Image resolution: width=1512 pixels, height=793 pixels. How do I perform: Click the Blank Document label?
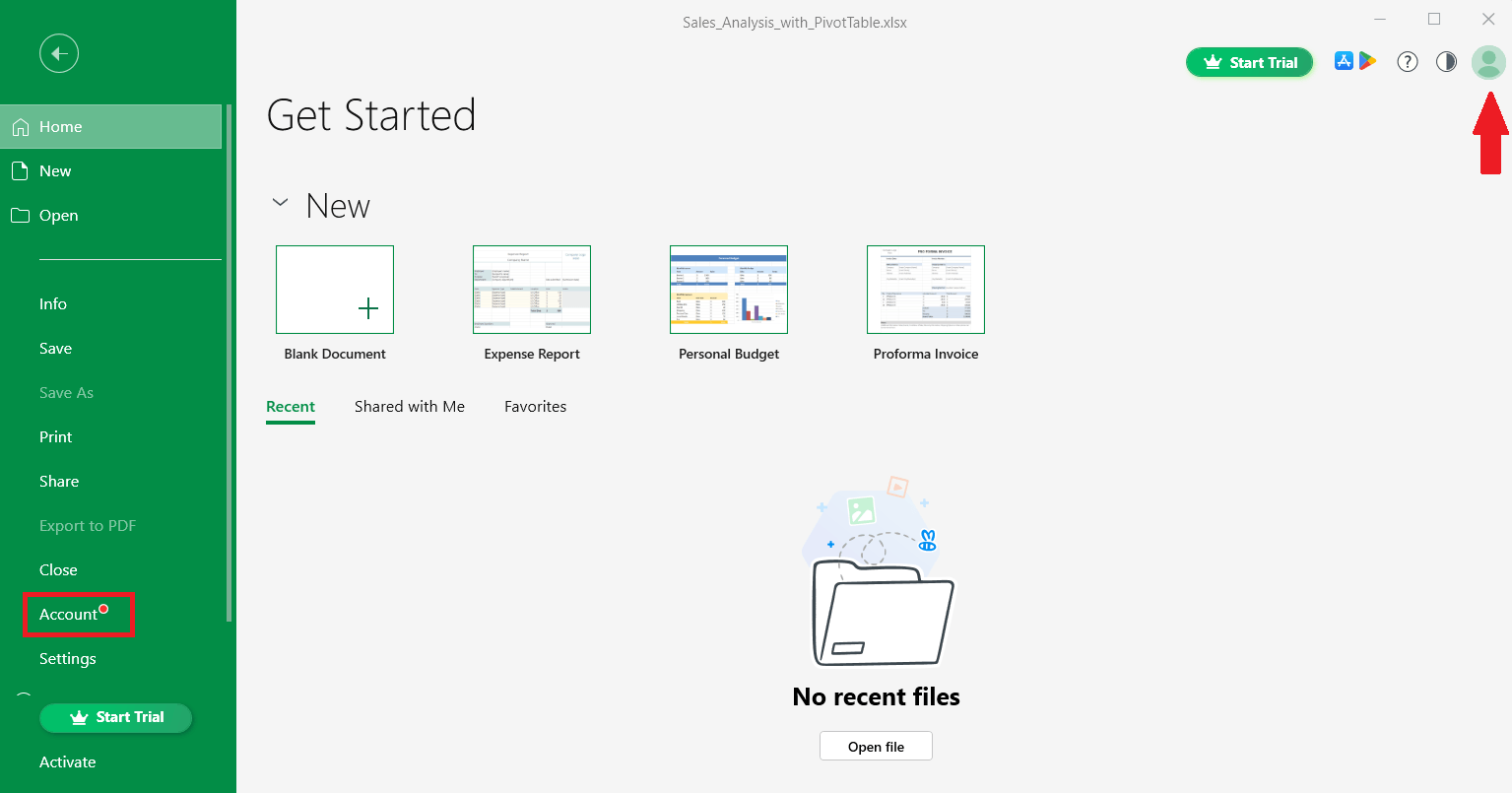[x=335, y=355]
